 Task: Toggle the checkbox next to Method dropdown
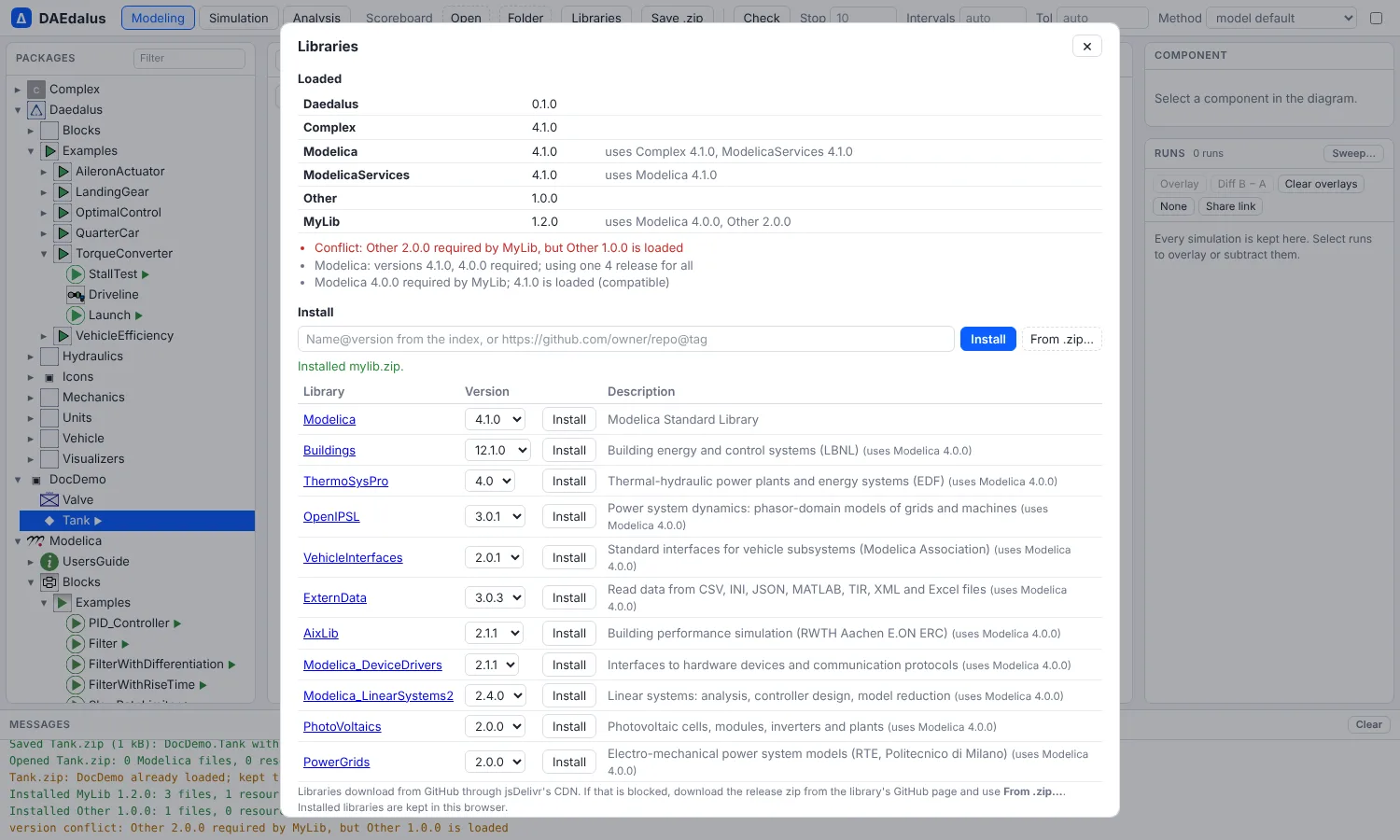(x=1376, y=18)
